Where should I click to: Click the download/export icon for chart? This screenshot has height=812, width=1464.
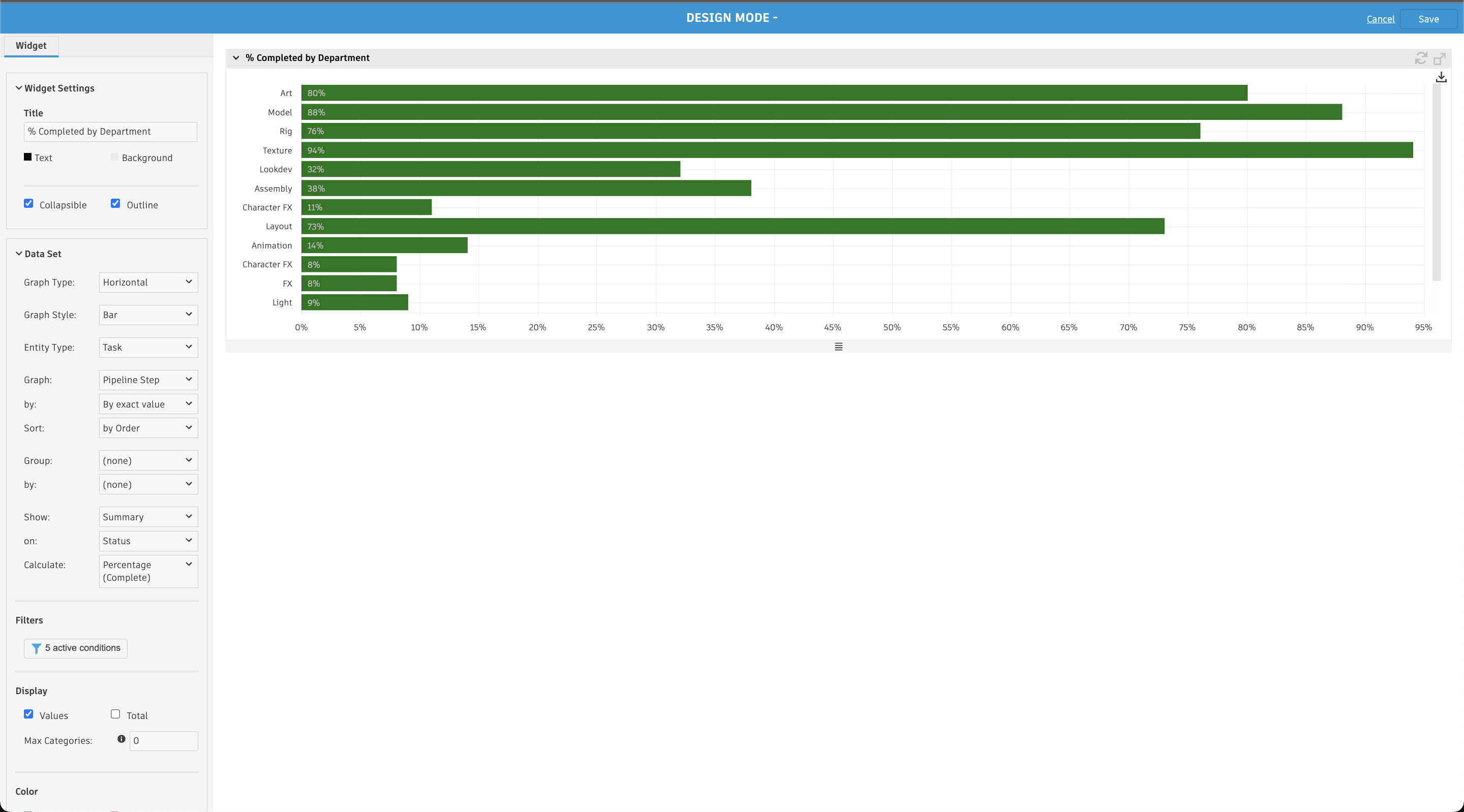[x=1443, y=76]
